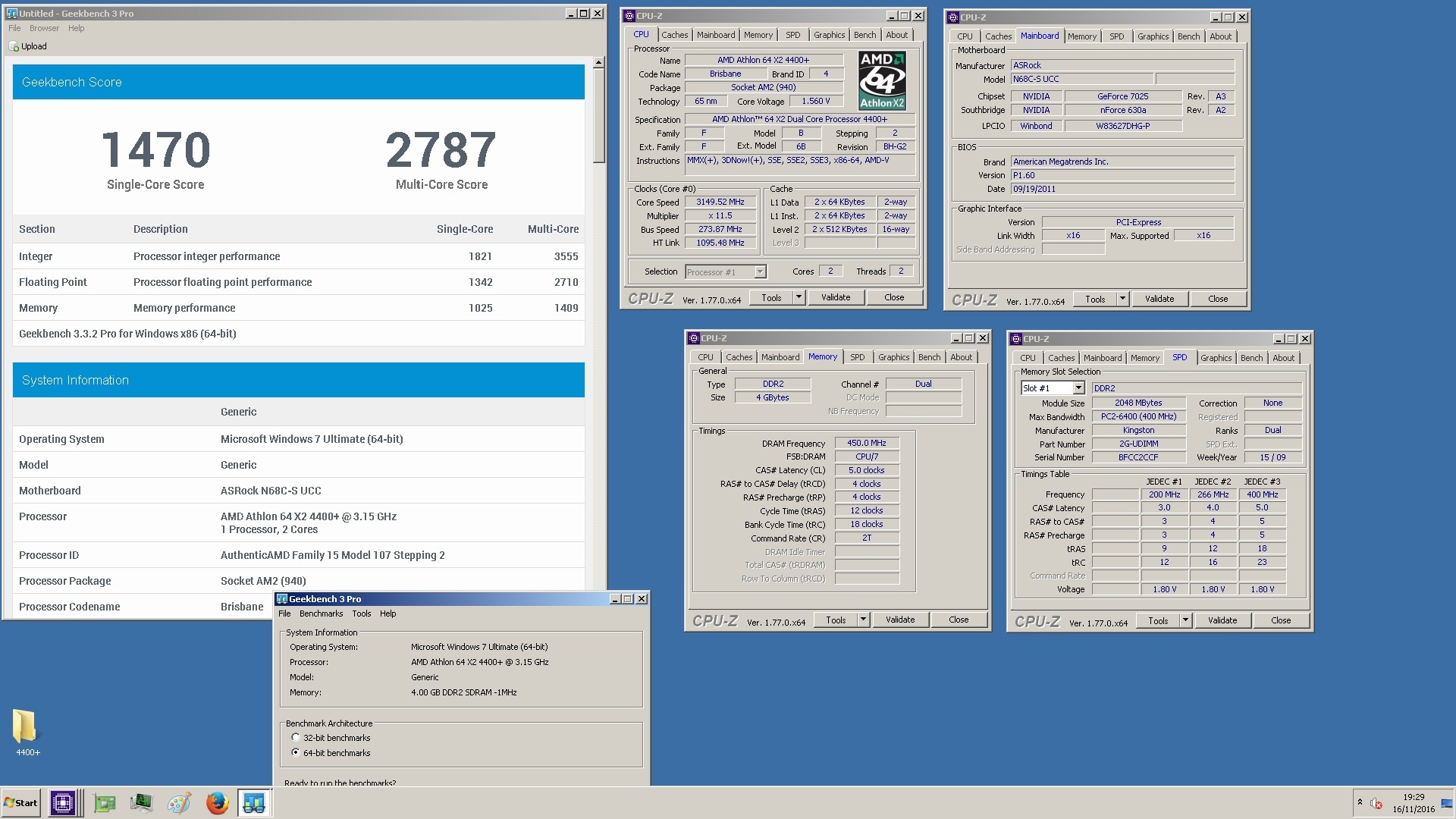Open the Slot #1 memory slot dropdown

click(1078, 388)
